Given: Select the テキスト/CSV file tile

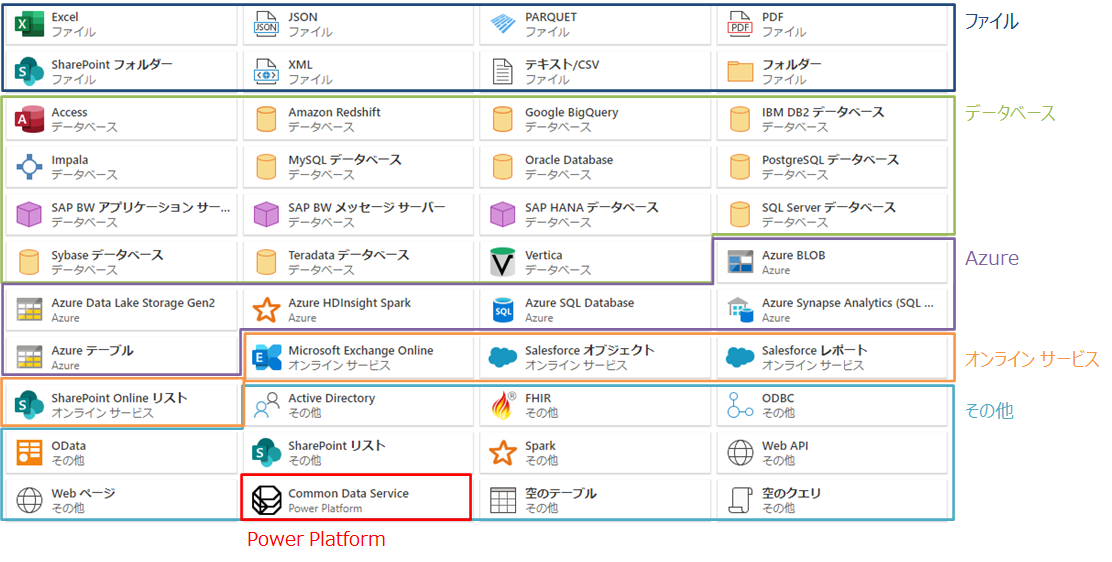Looking at the screenshot, I should (595, 71).
